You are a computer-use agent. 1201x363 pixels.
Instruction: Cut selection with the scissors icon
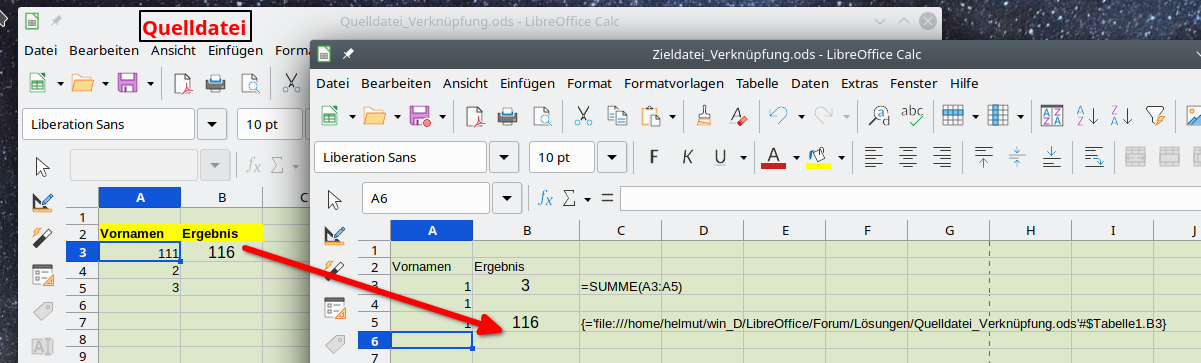[x=582, y=116]
